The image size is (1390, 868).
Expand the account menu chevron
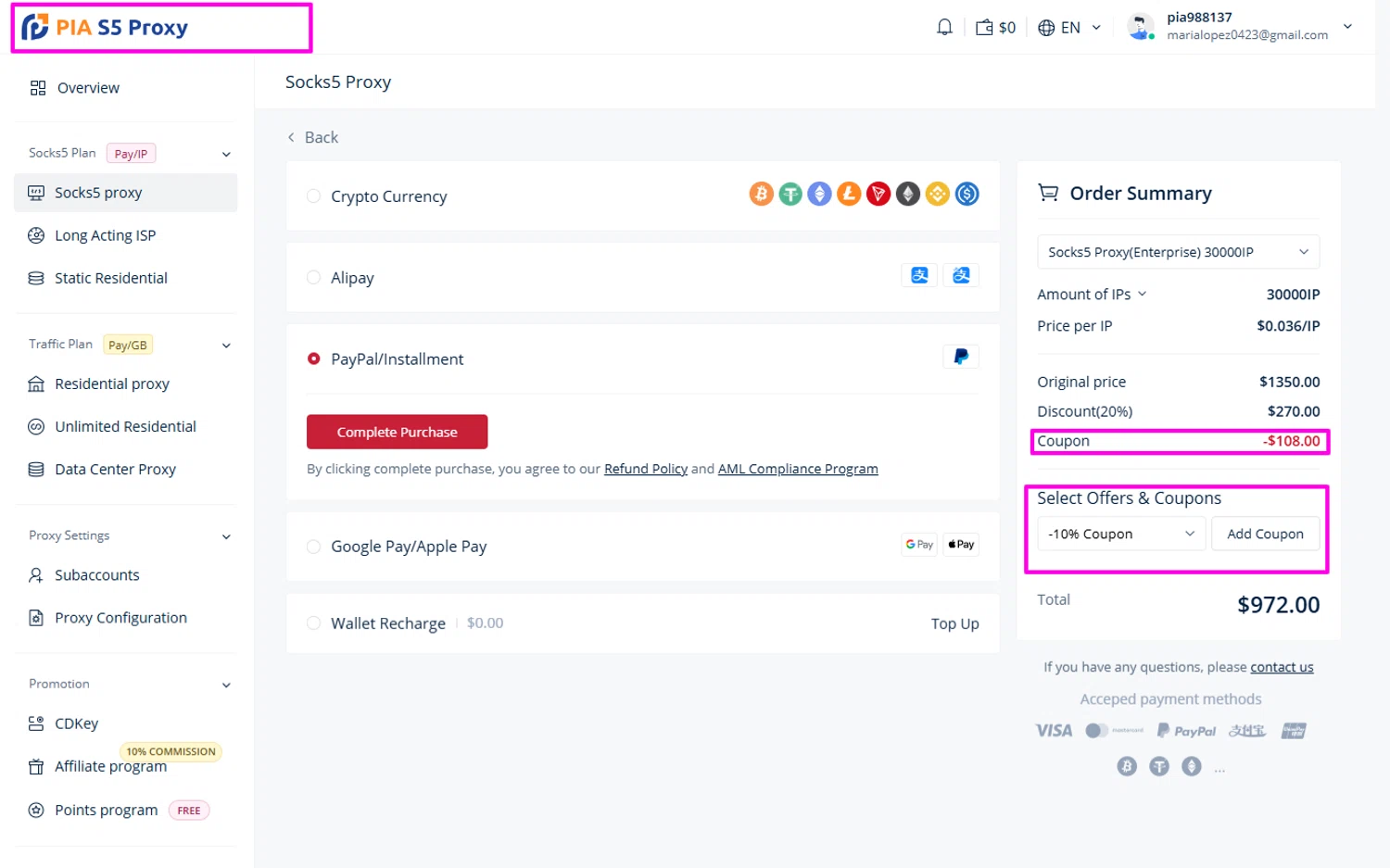coord(1347,27)
